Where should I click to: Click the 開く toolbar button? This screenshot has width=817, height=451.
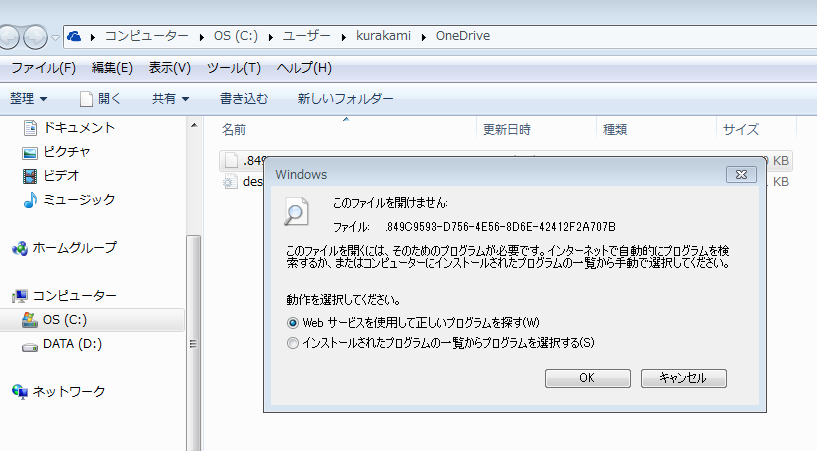click(101, 98)
